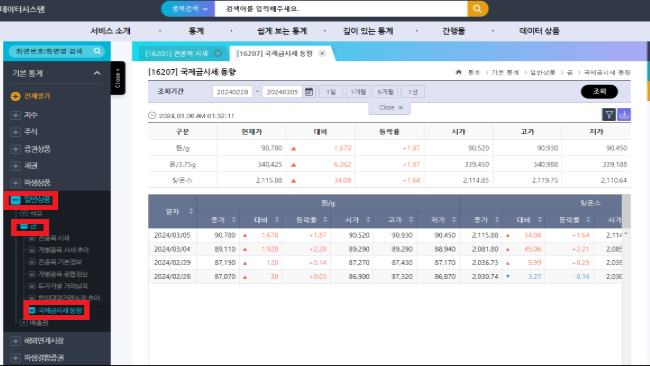
Task: Click the 2024/03/05 date cell
Action: tap(172, 235)
